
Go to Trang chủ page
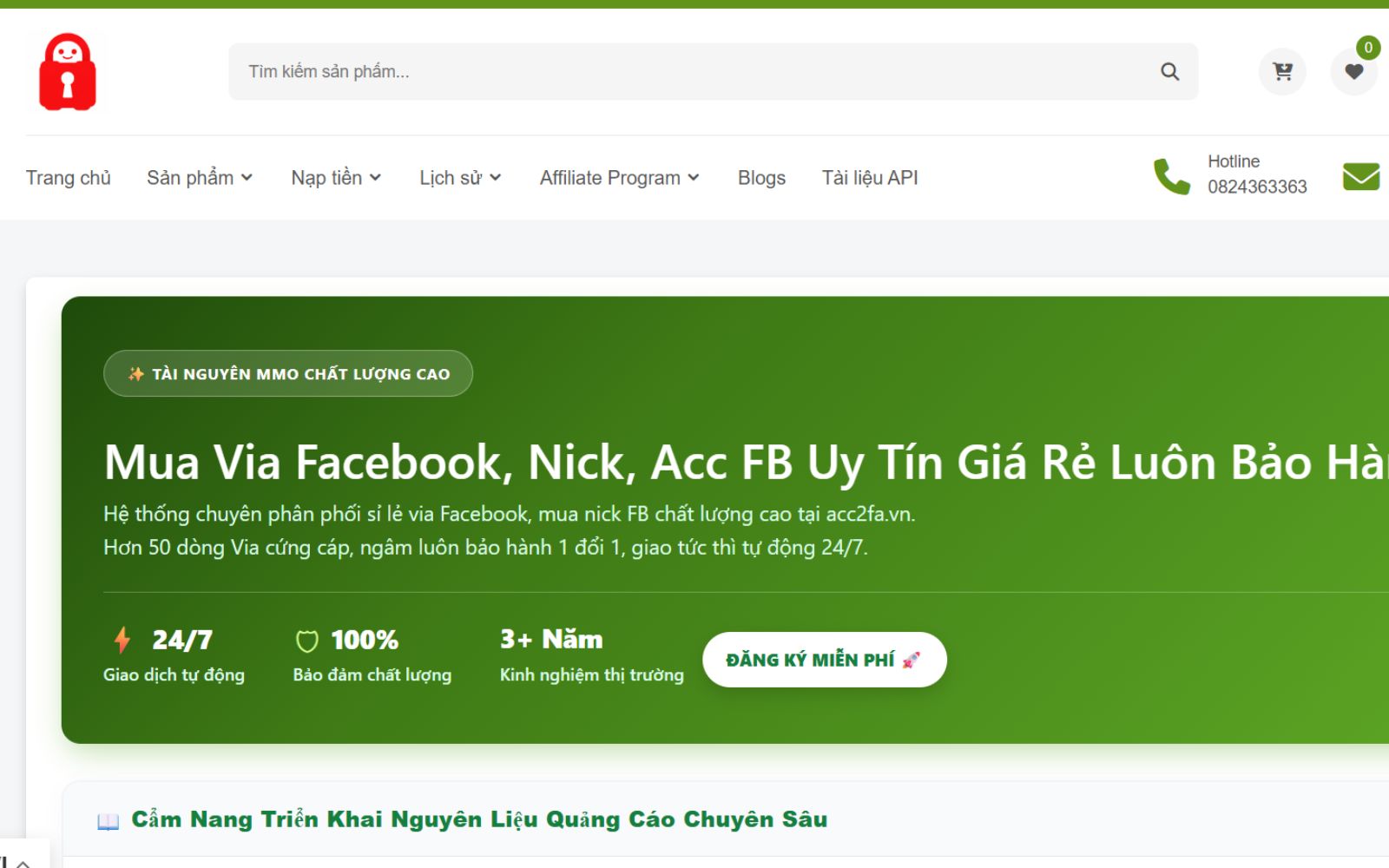click(x=69, y=178)
